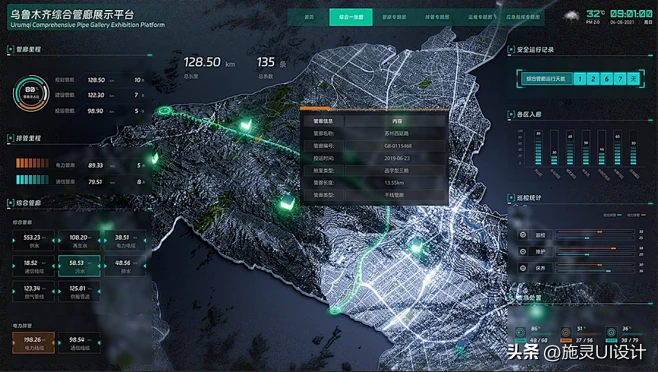Click the 综合管廊 panel header icon
The width and height of the screenshot is (658, 372).
click(10, 203)
